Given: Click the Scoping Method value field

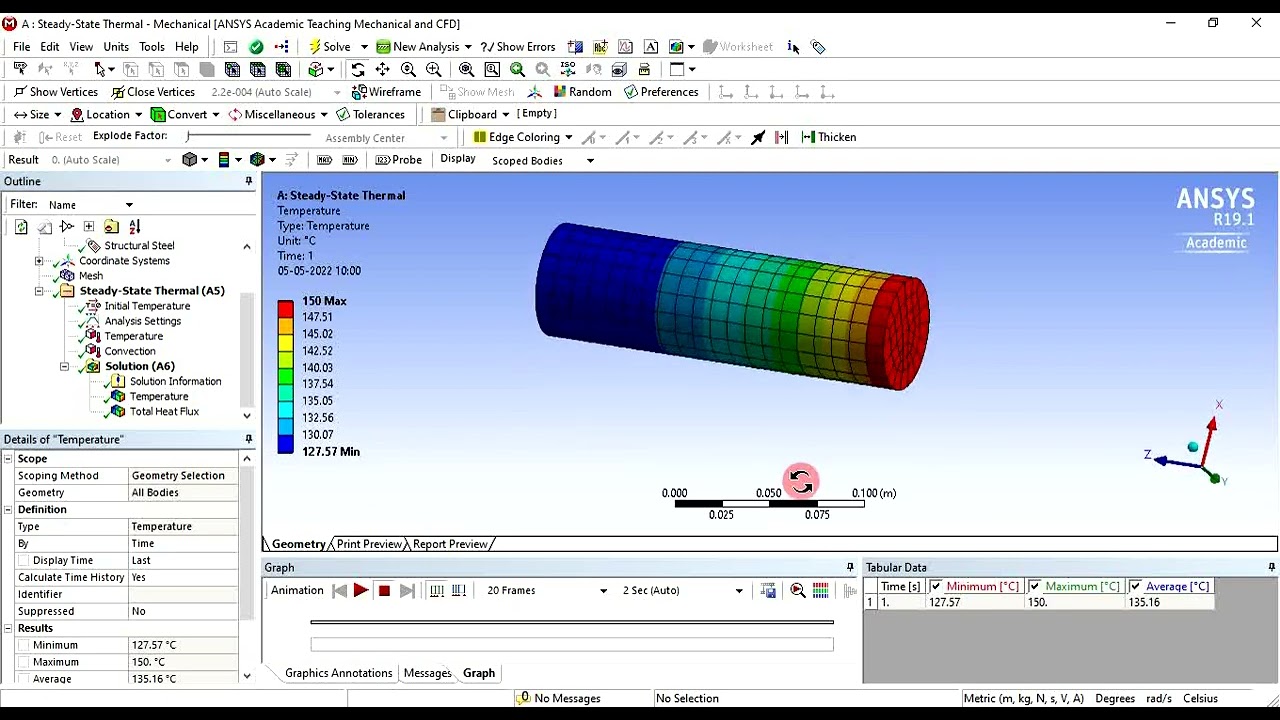Looking at the screenshot, I should [x=184, y=476].
